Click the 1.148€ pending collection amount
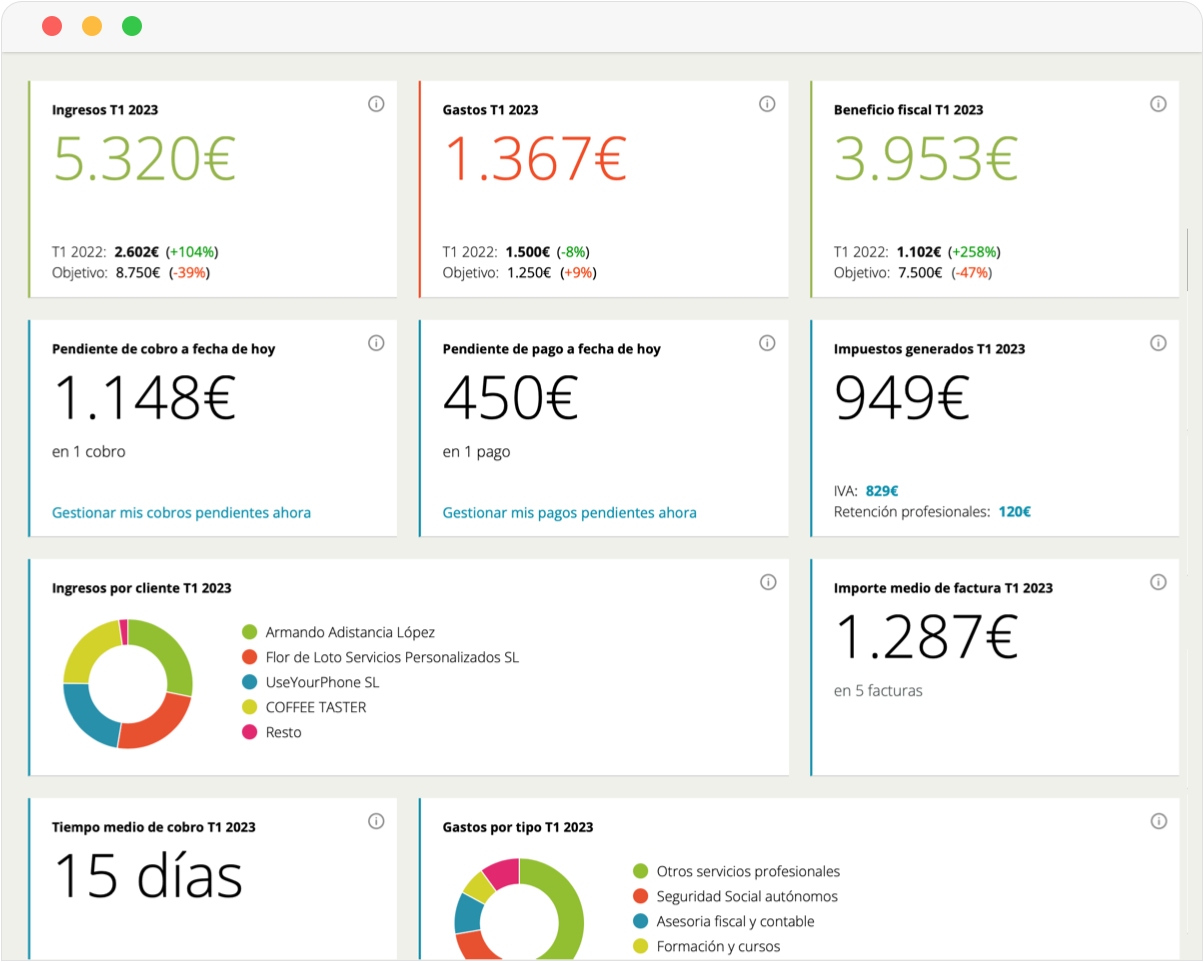The image size is (1204, 962). (x=144, y=398)
